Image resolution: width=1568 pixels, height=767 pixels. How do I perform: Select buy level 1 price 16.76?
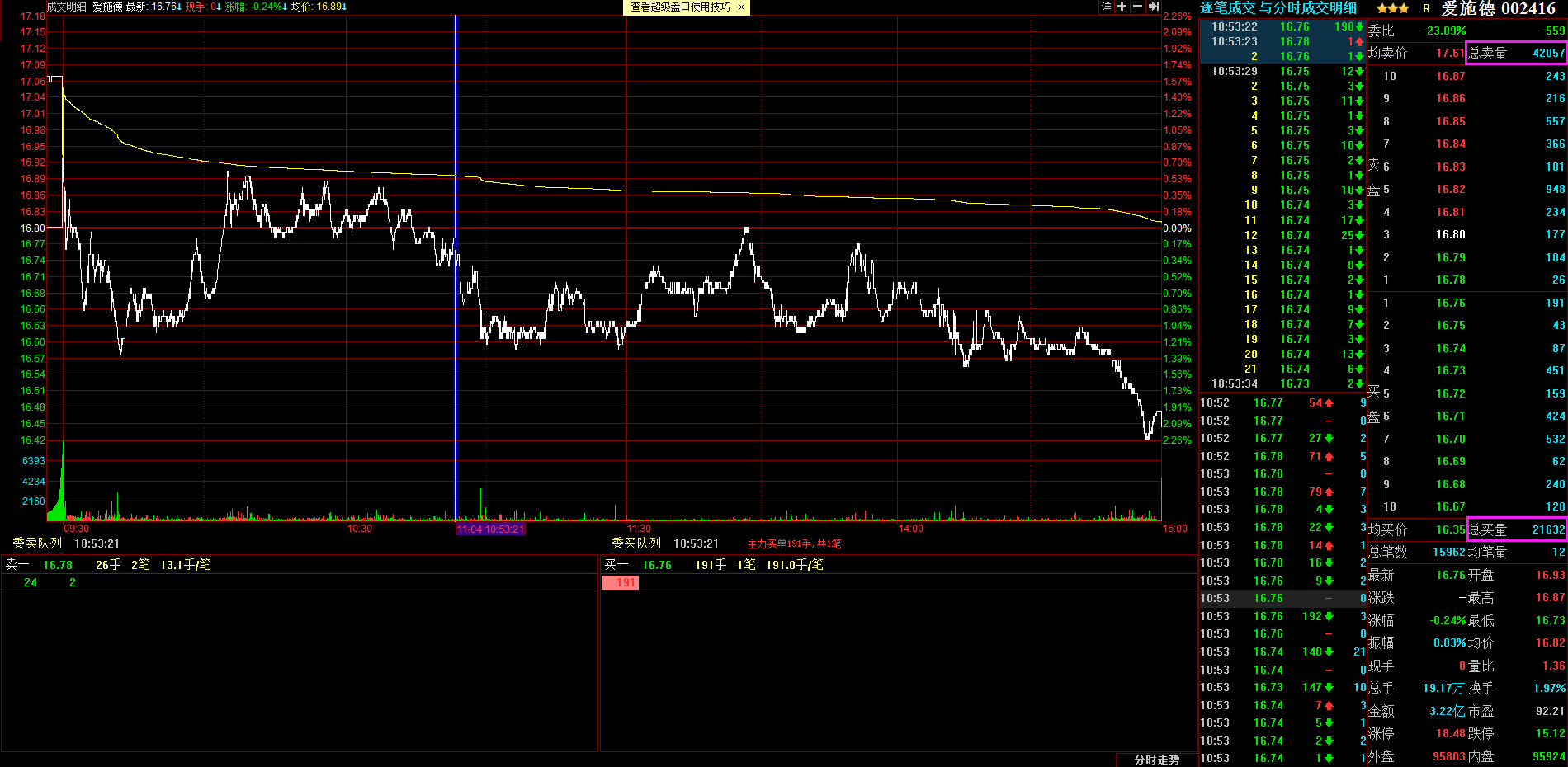(1450, 303)
